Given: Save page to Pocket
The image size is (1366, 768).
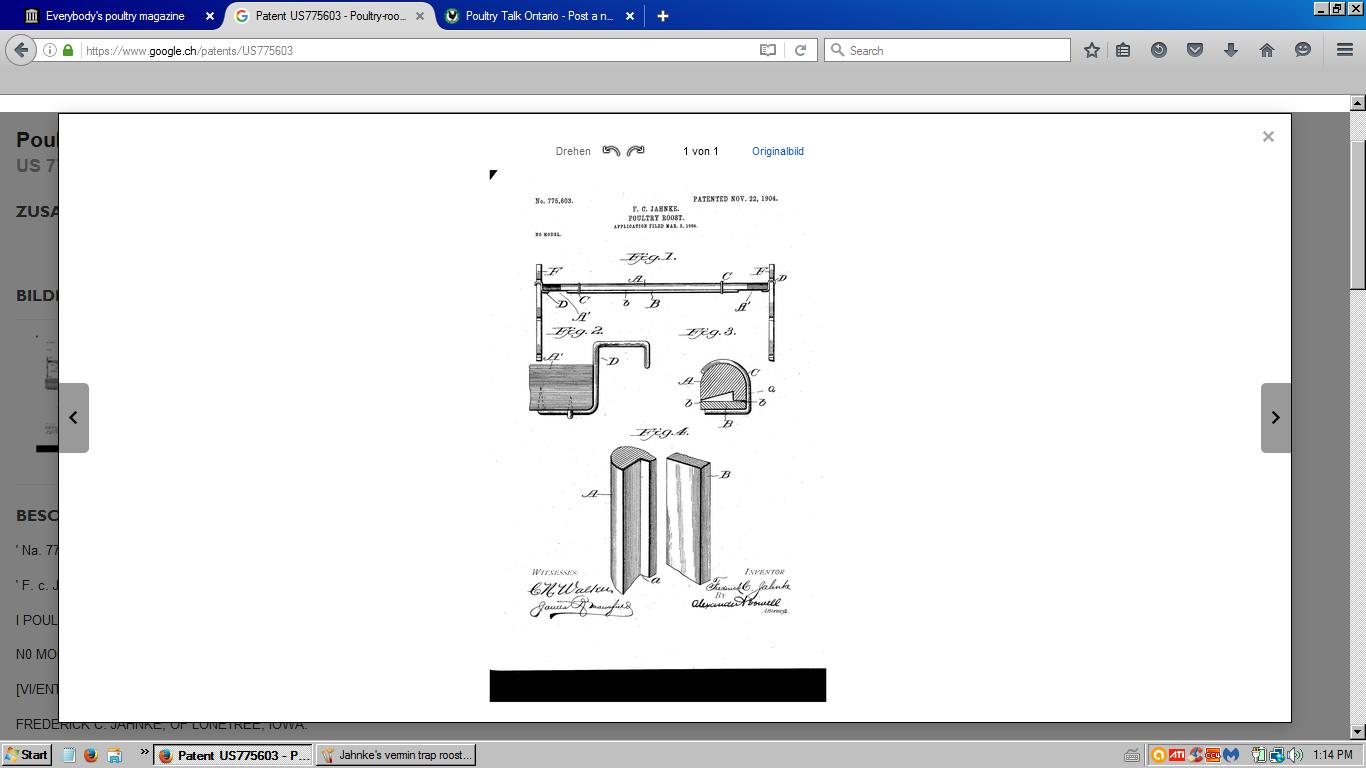Looking at the screenshot, I should pos(1194,50).
